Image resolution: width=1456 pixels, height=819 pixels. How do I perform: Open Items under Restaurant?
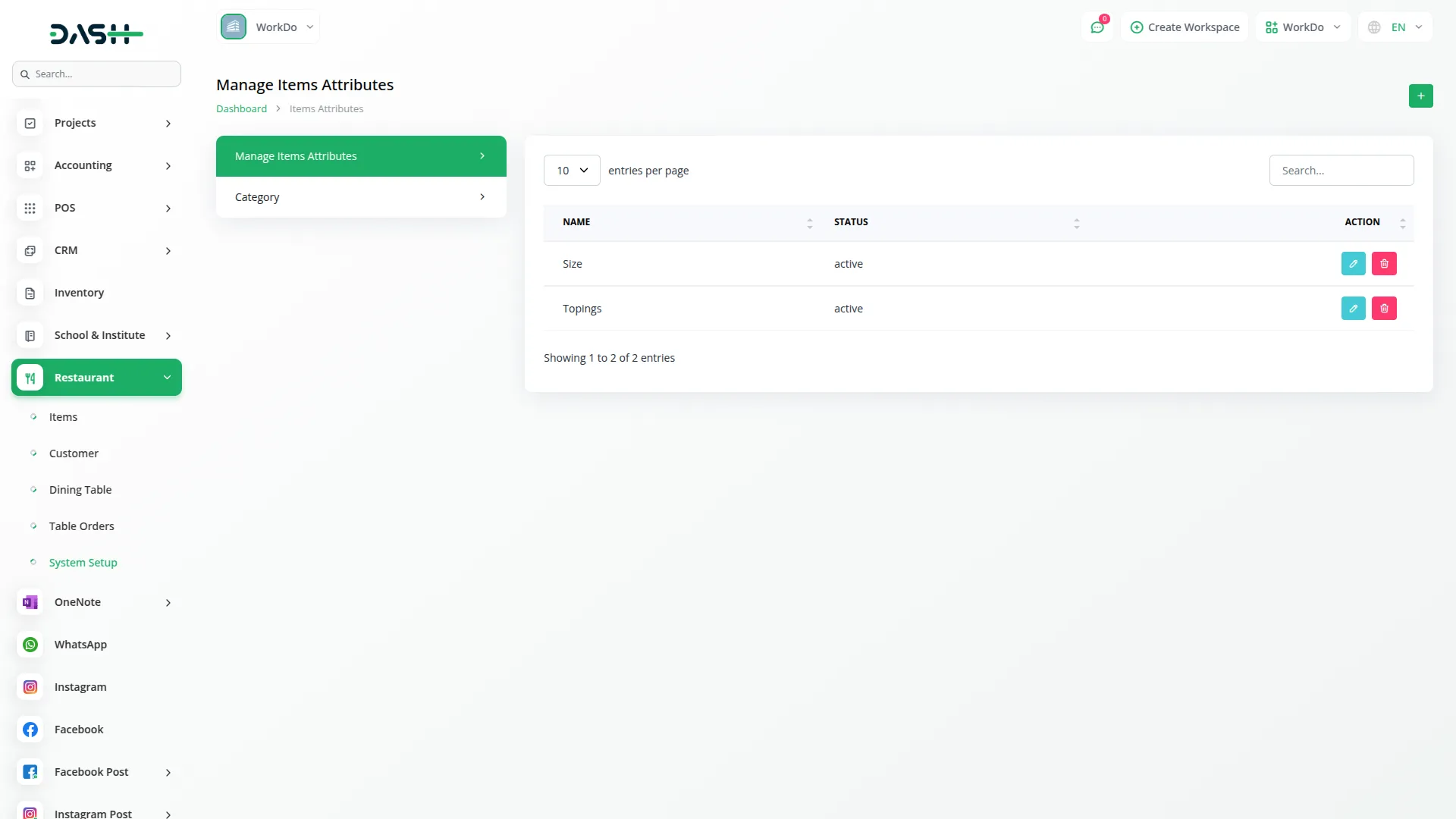point(63,417)
